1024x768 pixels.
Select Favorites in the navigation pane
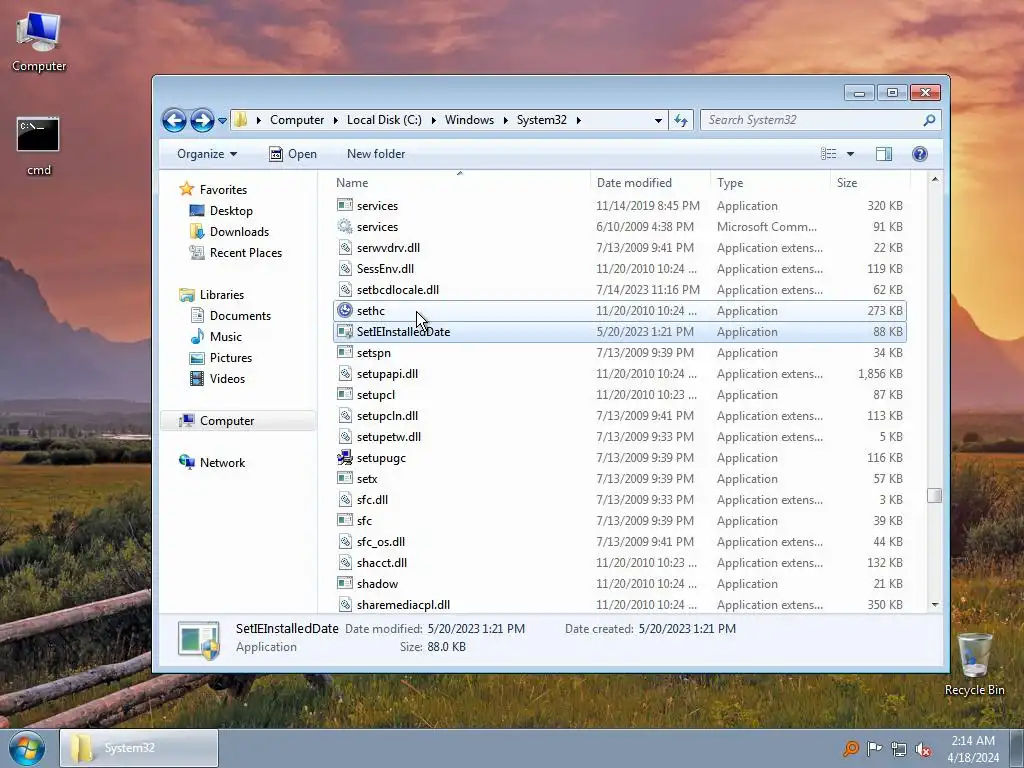(223, 190)
